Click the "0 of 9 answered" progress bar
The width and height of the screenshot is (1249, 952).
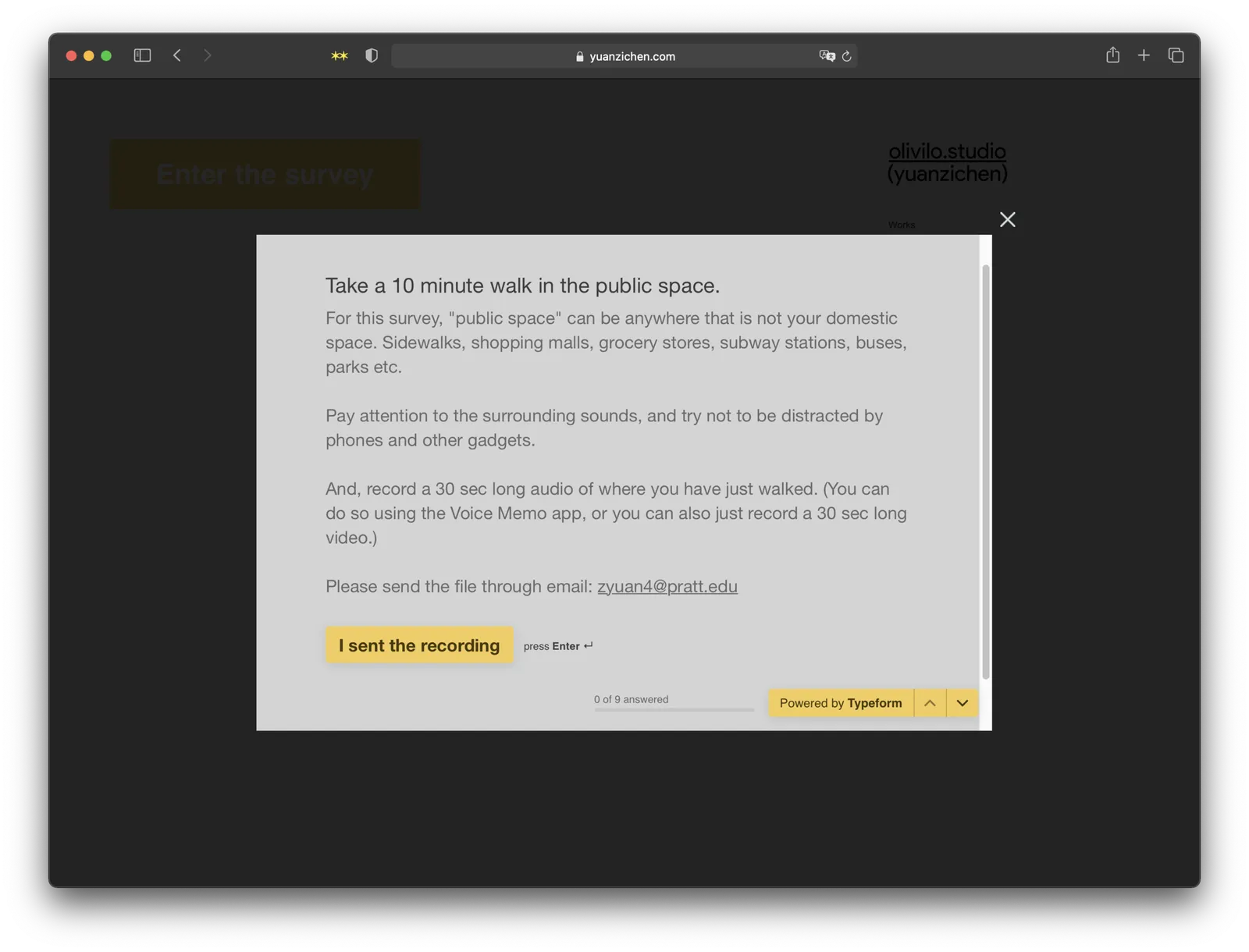coord(674,710)
